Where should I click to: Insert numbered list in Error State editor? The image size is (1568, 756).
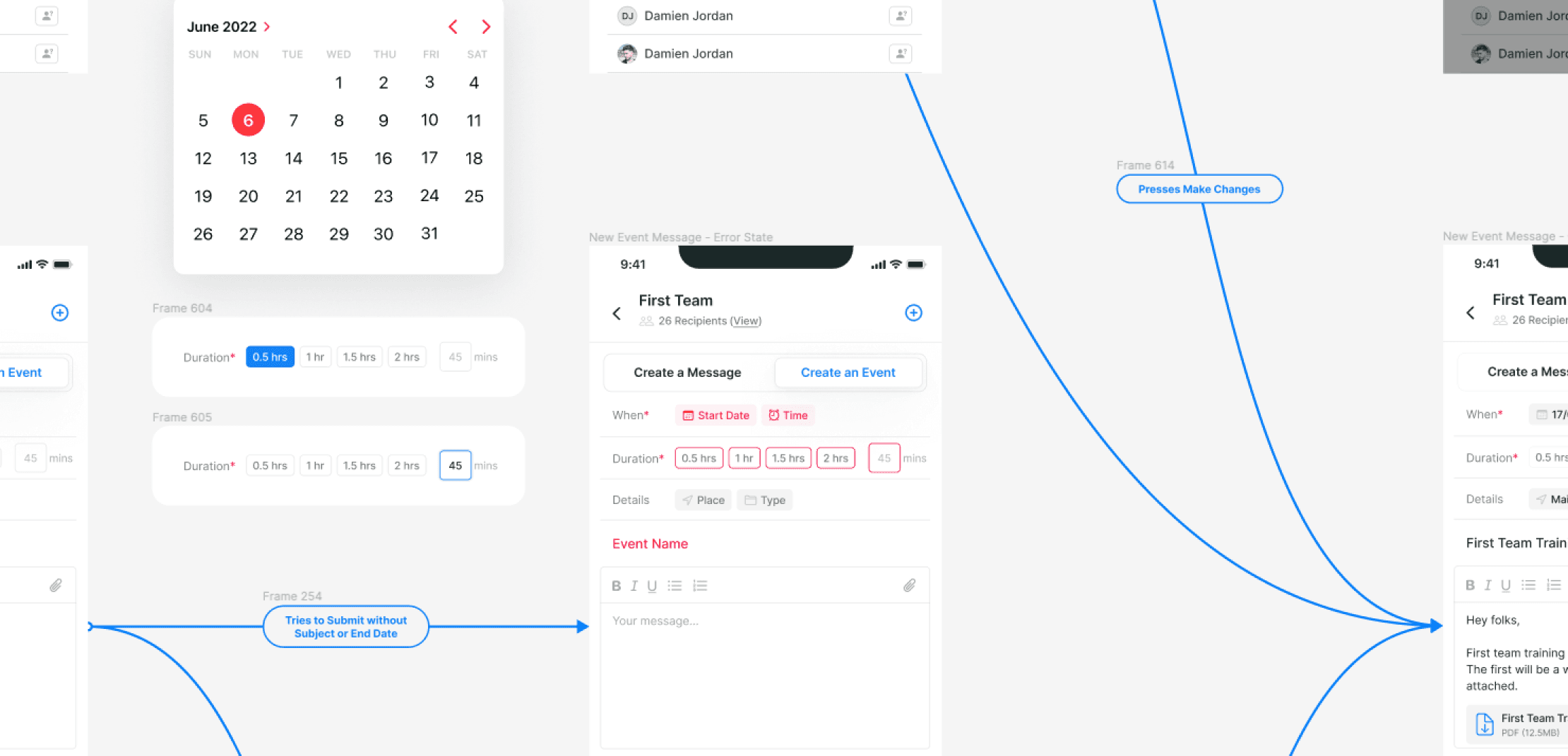pos(700,586)
